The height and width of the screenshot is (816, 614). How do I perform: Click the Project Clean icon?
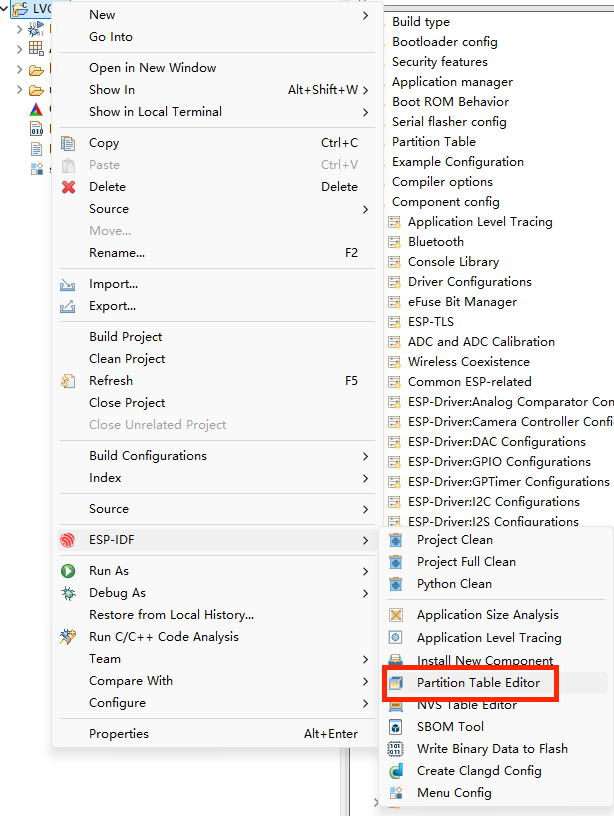click(x=396, y=540)
